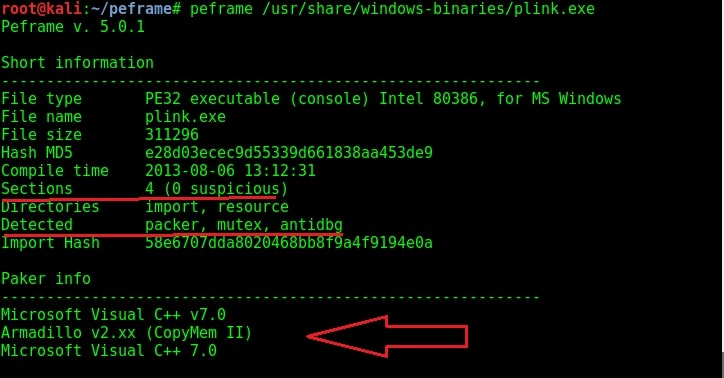The width and height of the screenshot is (724, 378).
Task: Click the Paker info heading
Action: point(46,279)
